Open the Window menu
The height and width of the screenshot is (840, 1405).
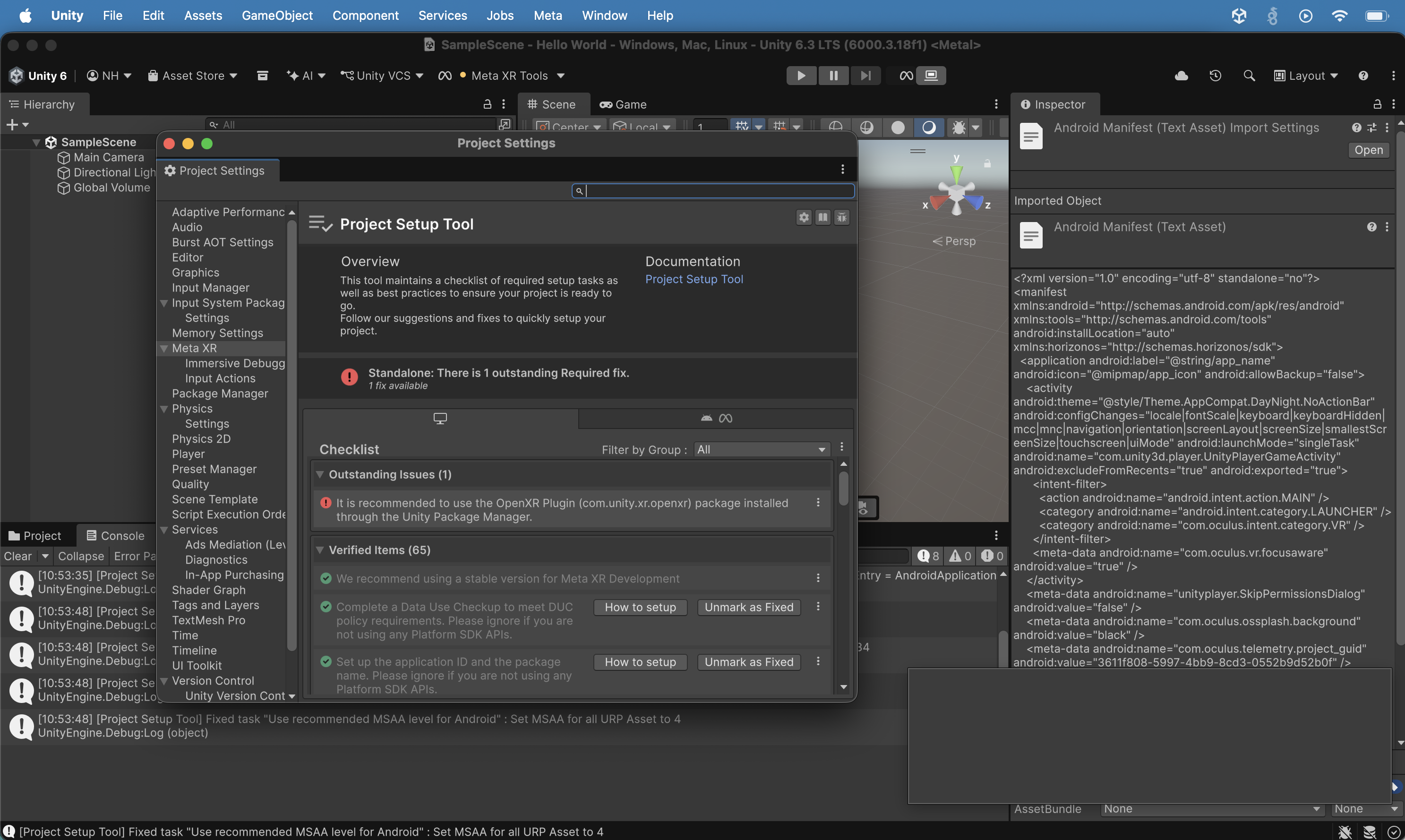pos(604,15)
